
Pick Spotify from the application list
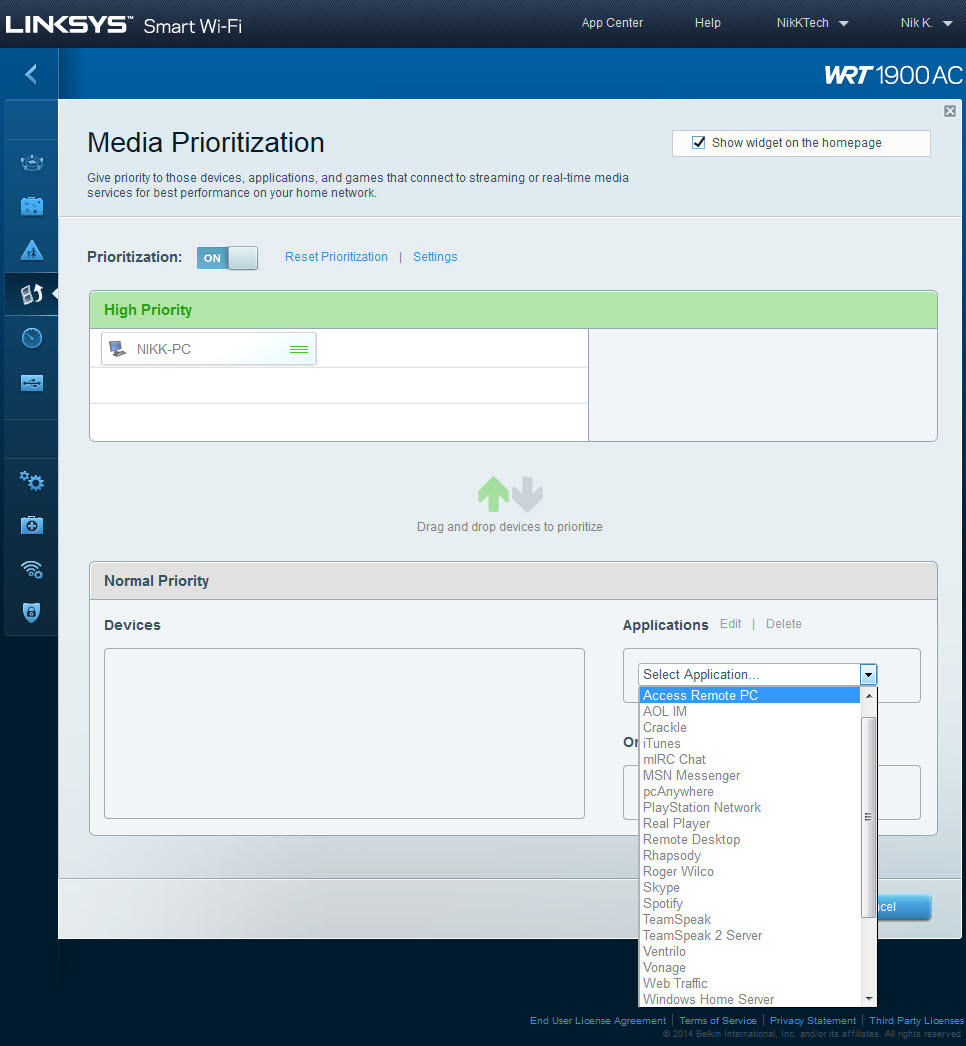point(749,903)
